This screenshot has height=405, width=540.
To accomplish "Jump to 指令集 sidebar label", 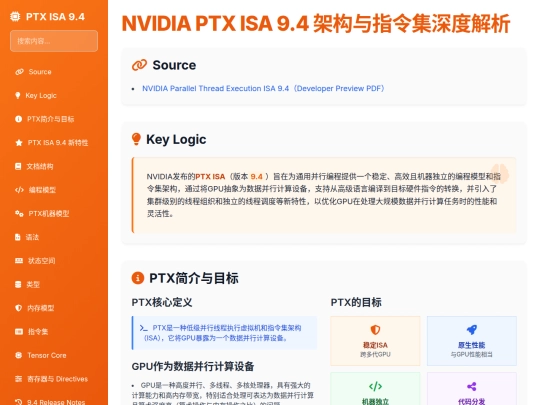I will point(38,332).
